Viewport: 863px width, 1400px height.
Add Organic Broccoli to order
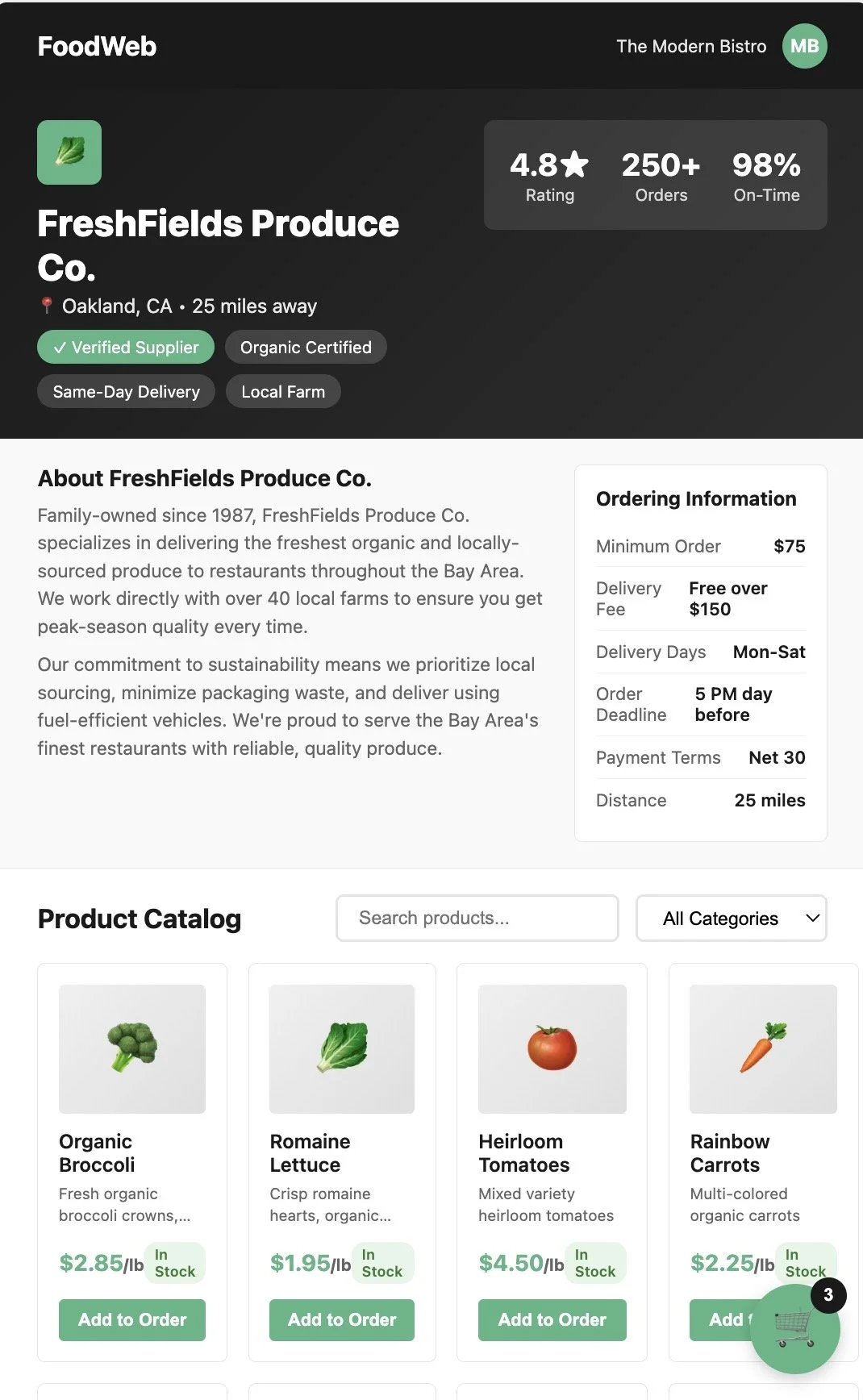tap(132, 1319)
